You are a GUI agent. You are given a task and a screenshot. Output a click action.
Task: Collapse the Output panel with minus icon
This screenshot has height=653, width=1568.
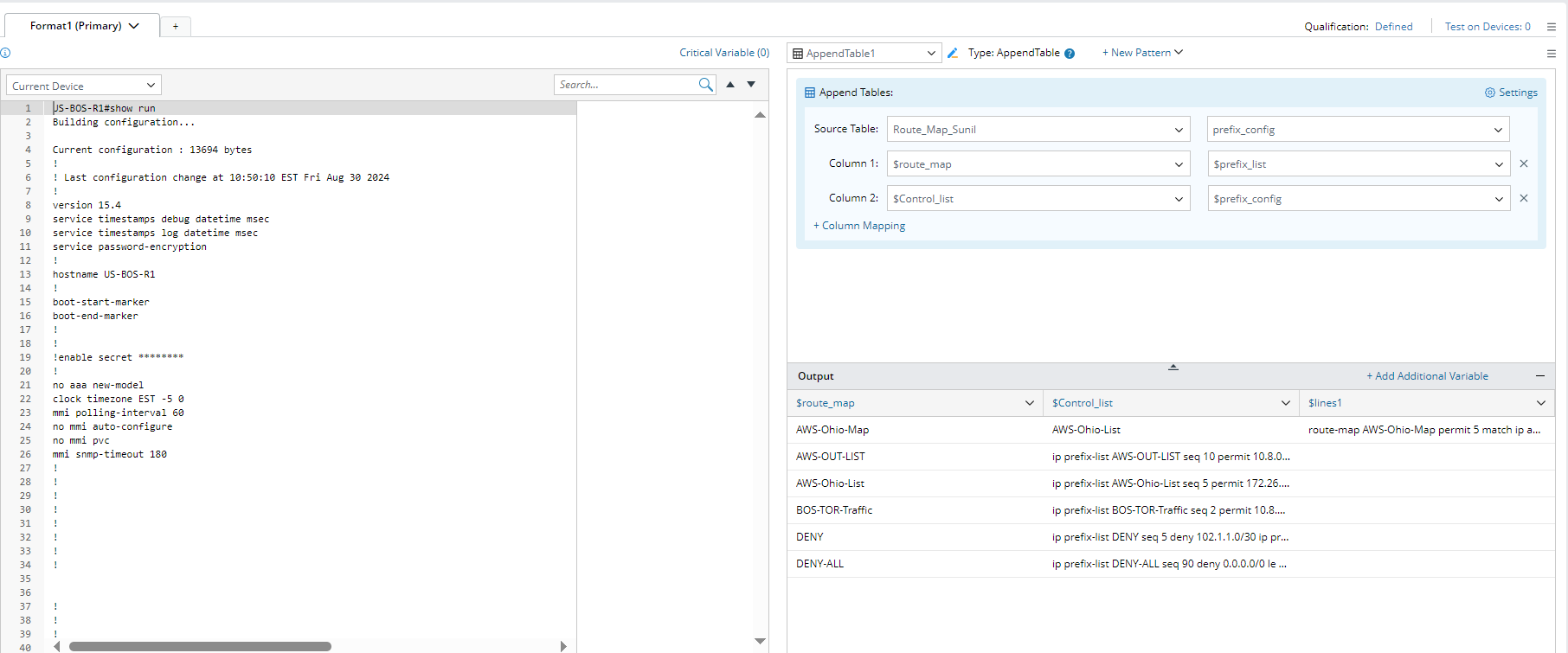click(x=1540, y=376)
